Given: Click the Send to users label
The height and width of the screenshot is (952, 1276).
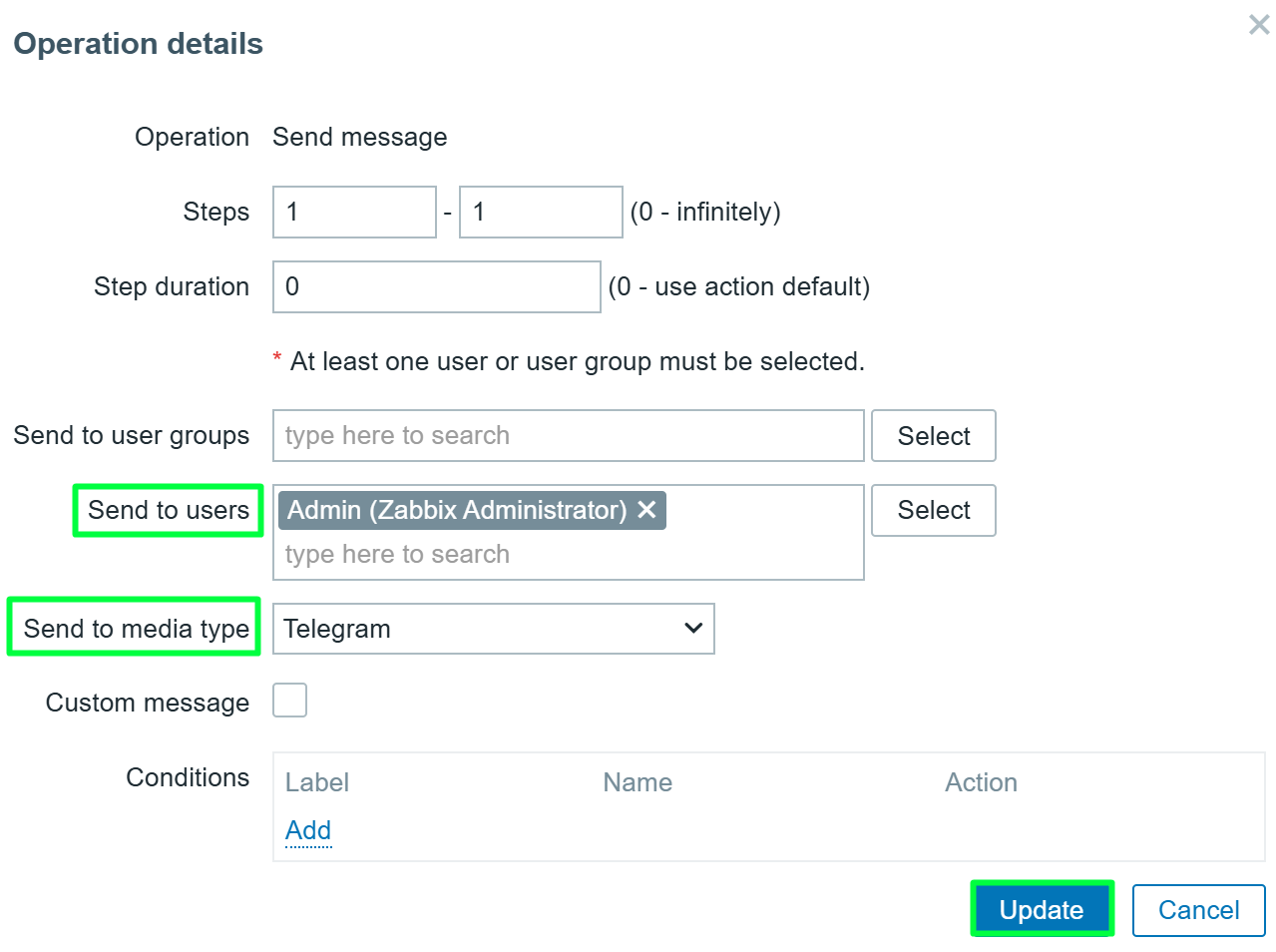Looking at the screenshot, I should click(169, 510).
